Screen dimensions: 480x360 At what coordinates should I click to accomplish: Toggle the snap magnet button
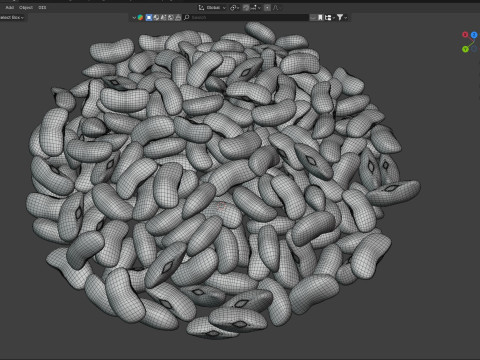tap(246, 8)
